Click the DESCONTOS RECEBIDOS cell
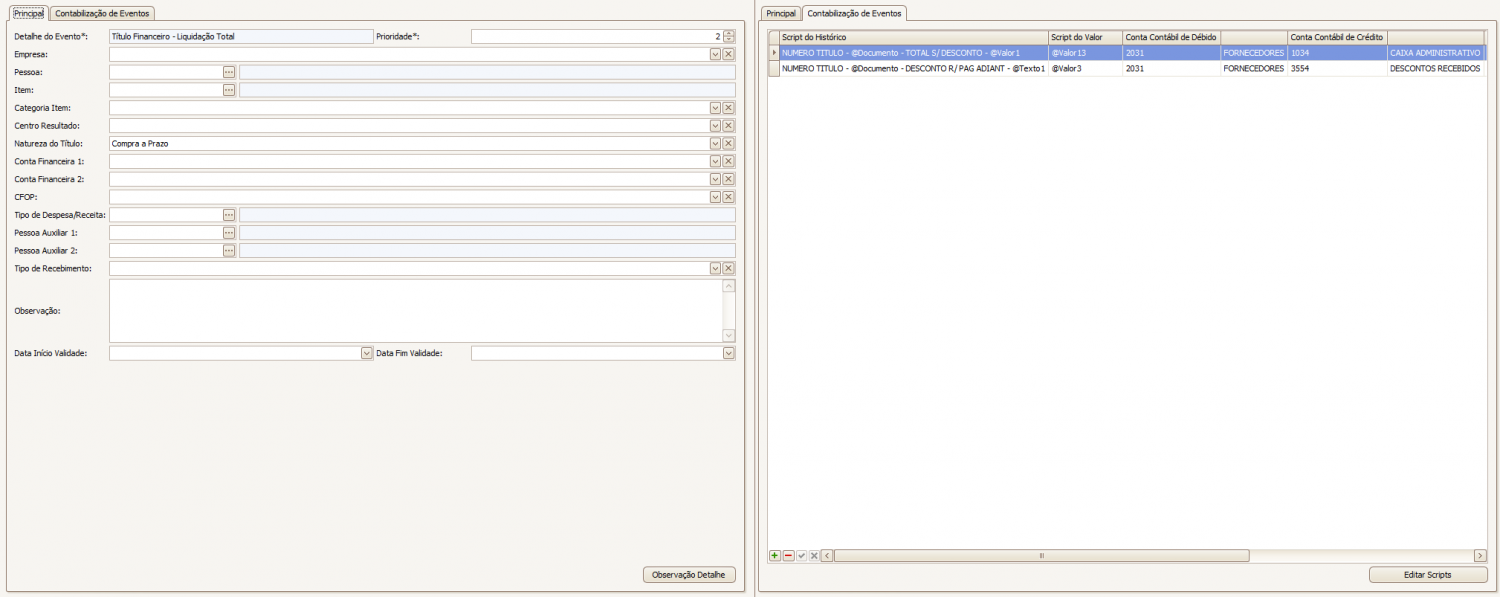The width and height of the screenshot is (1500, 597). (1436, 69)
